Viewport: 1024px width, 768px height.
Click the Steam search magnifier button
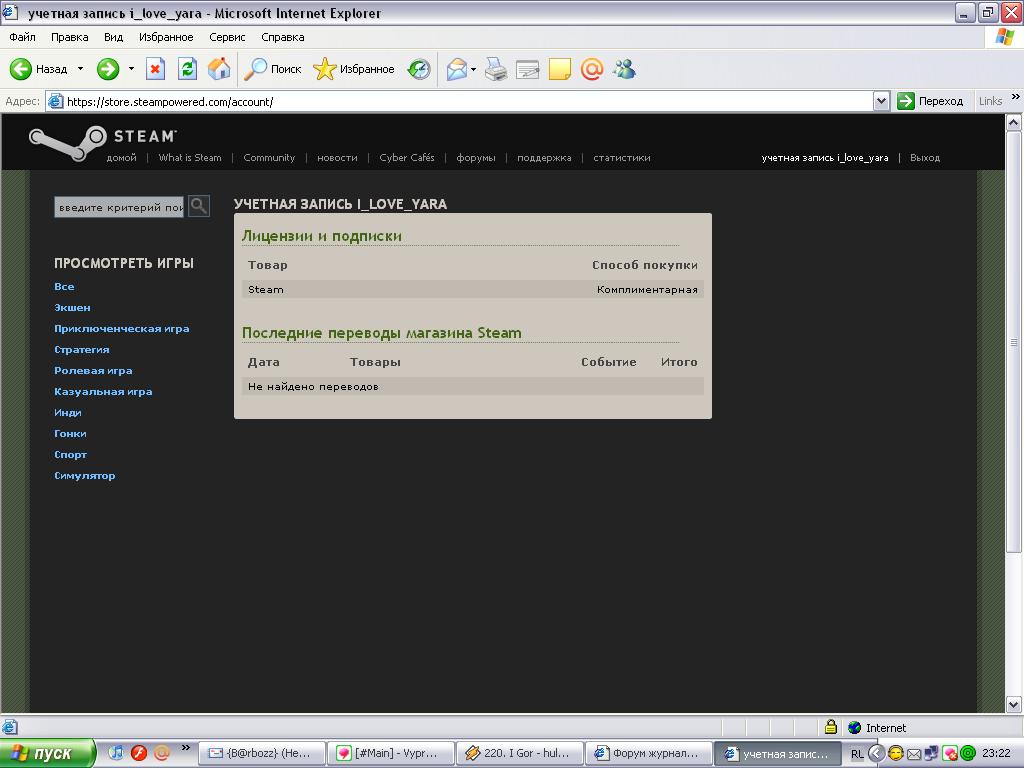(x=199, y=206)
